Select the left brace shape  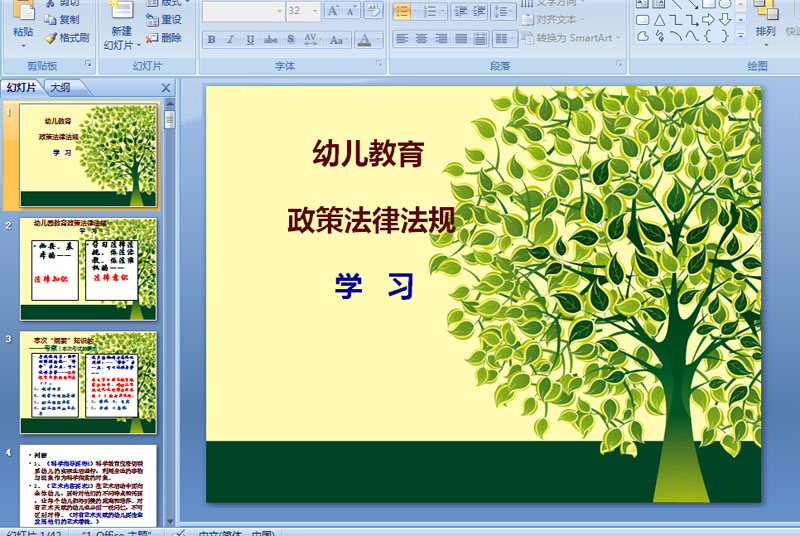pos(708,36)
